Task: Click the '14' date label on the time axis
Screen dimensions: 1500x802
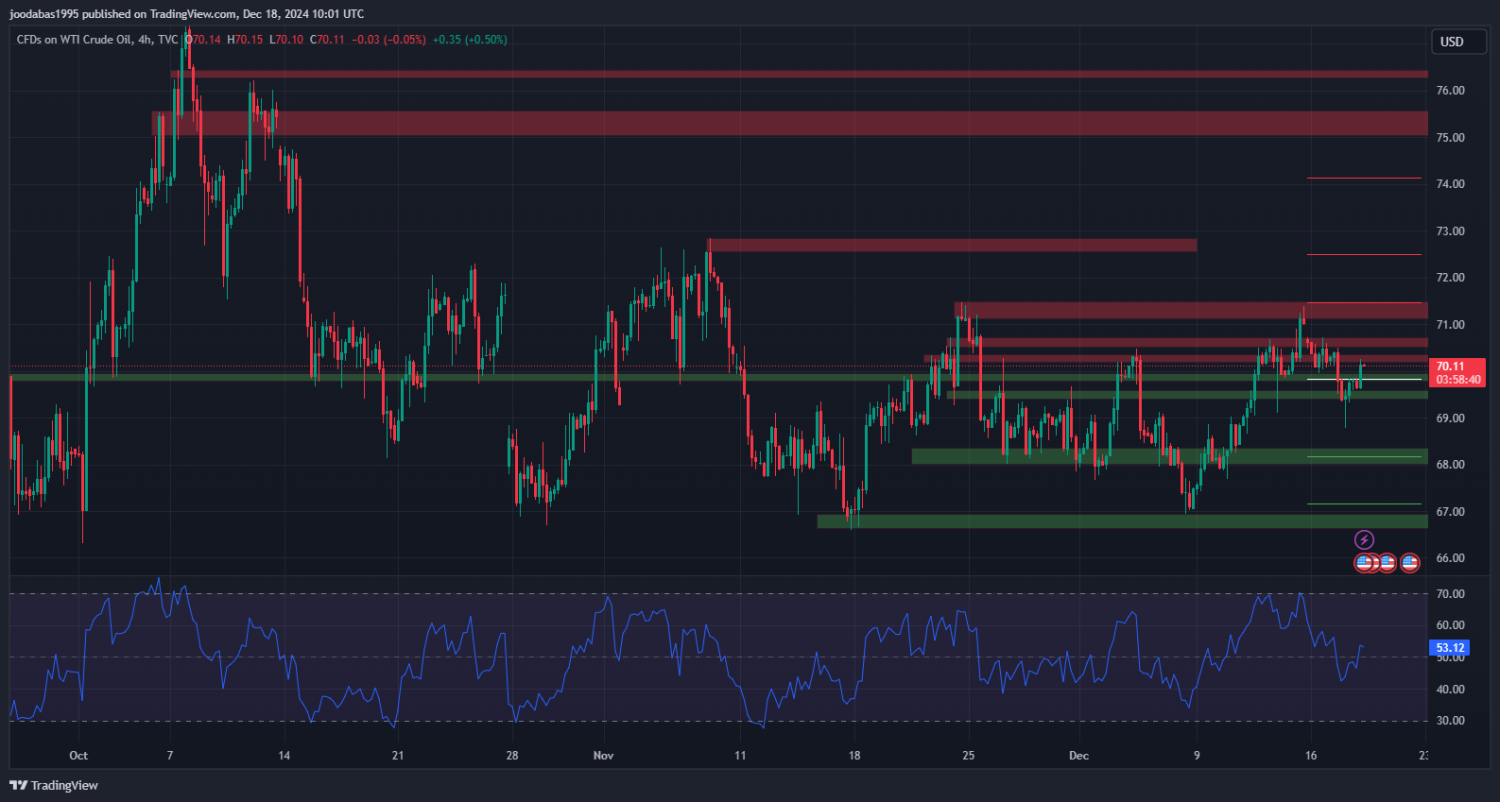Action: (284, 755)
